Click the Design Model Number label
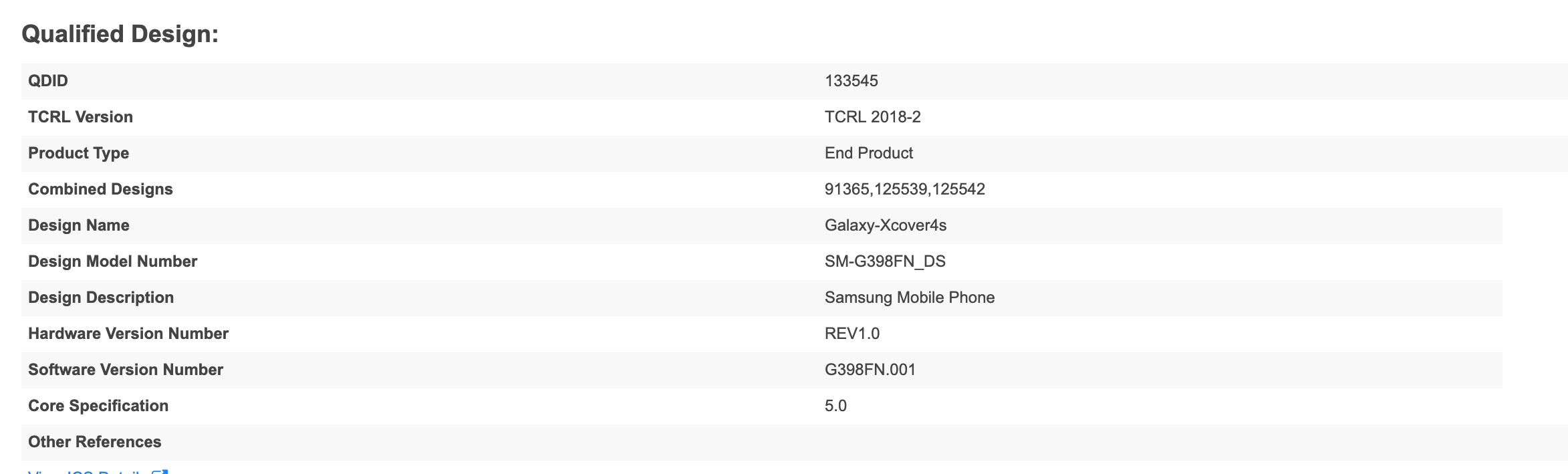 coord(112,261)
